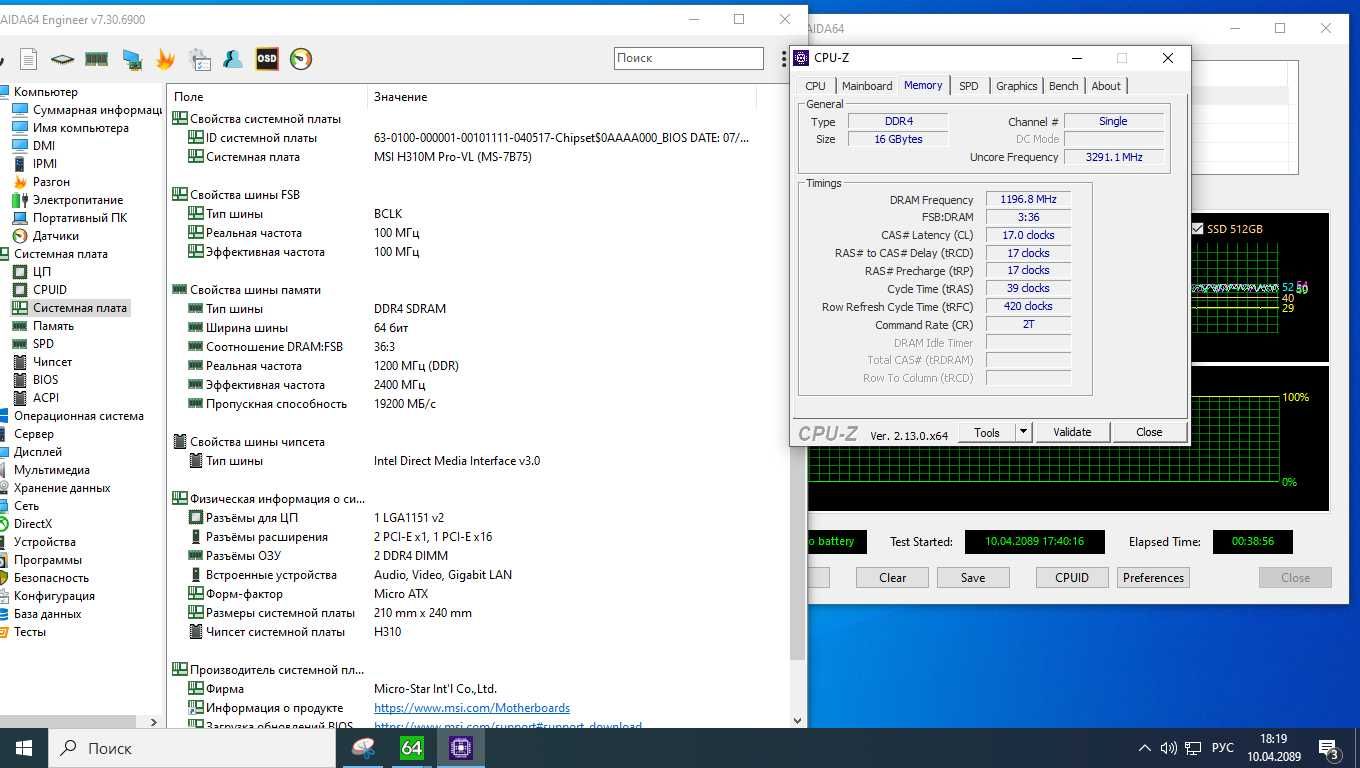Switch to the SPD tab in CPU-Z
The image size is (1360, 768).
tap(969, 86)
